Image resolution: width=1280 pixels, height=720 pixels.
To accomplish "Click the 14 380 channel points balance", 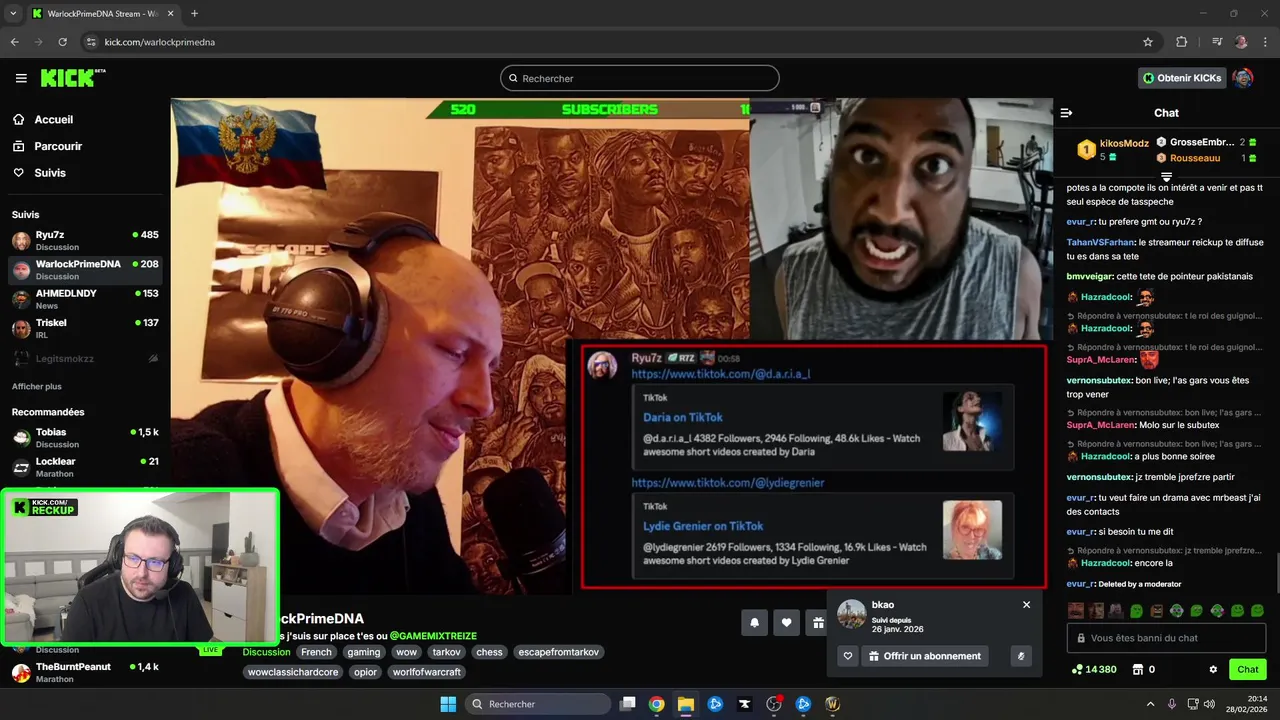I will 1093,669.
